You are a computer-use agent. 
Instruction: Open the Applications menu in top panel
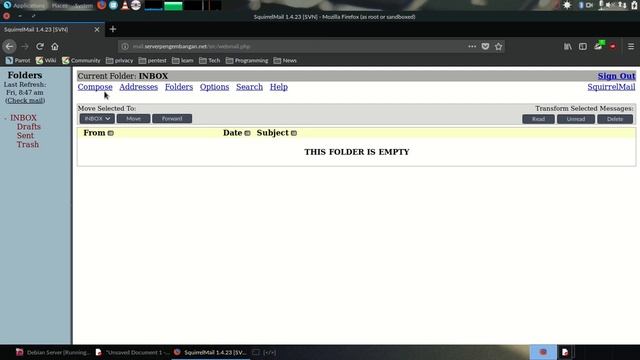(24, 5)
